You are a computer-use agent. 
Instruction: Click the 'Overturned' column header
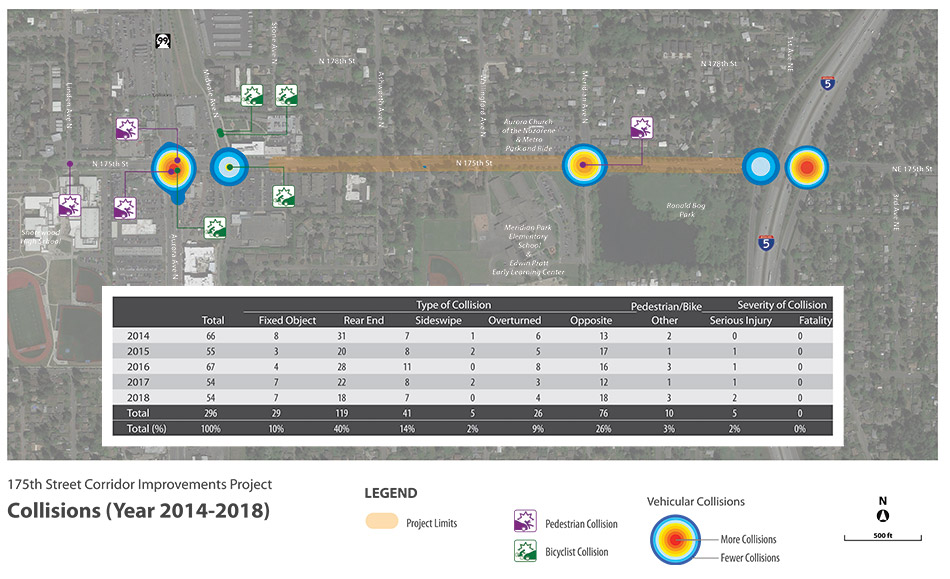click(x=514, y=320)
